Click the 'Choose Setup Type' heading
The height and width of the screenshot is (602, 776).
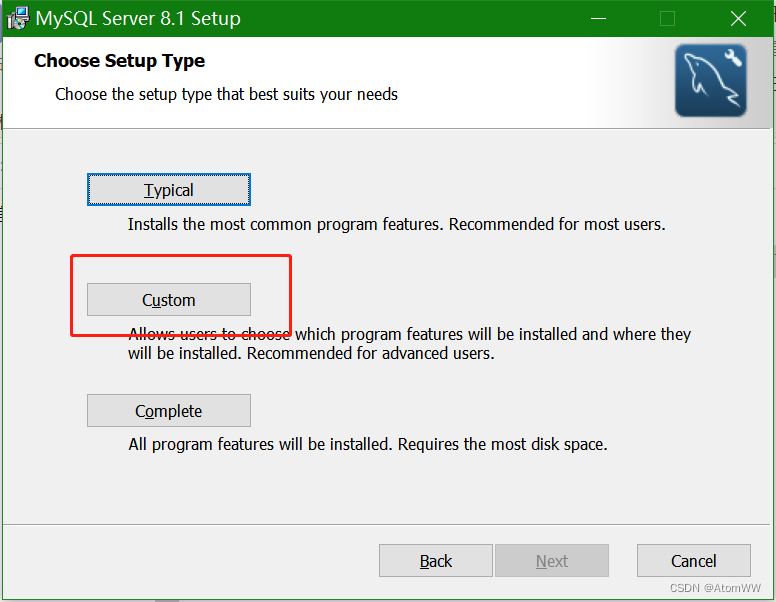pos(119,60)
